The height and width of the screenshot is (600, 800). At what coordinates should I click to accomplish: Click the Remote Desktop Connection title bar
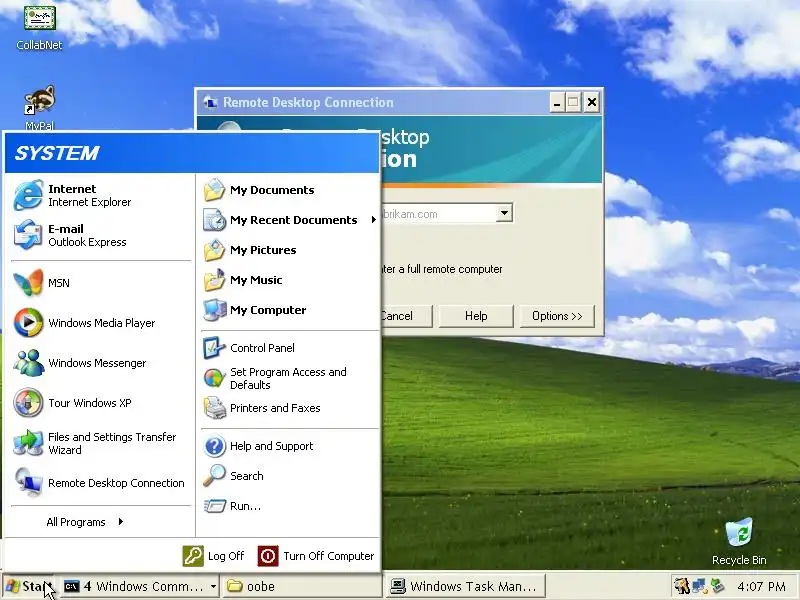[372, 102]
